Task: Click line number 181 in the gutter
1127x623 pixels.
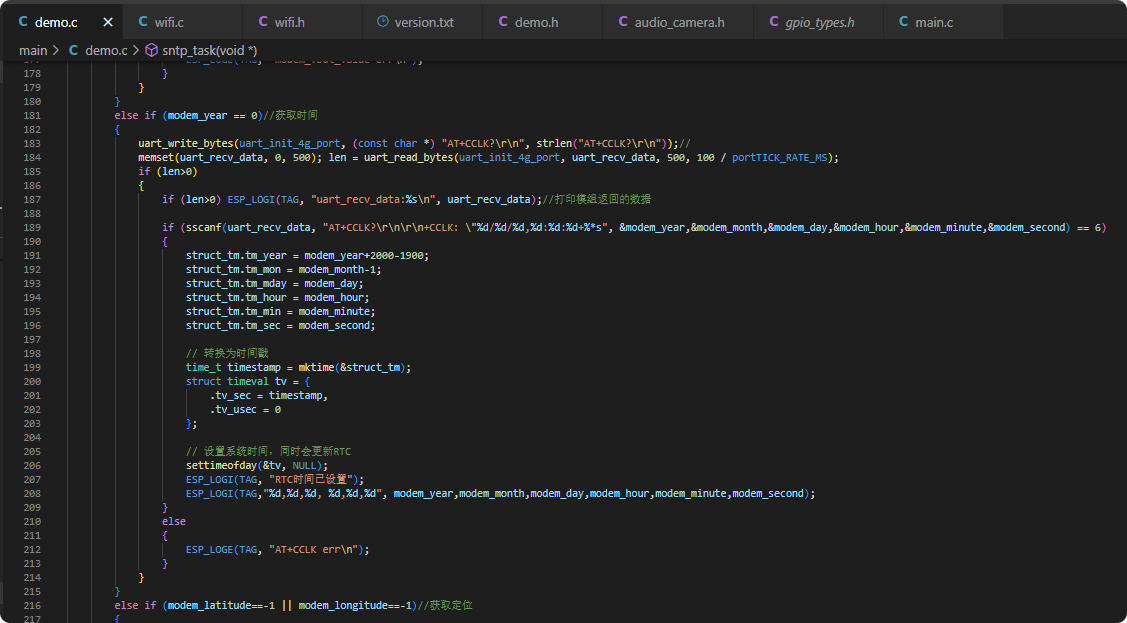Action: pos(32,115)
